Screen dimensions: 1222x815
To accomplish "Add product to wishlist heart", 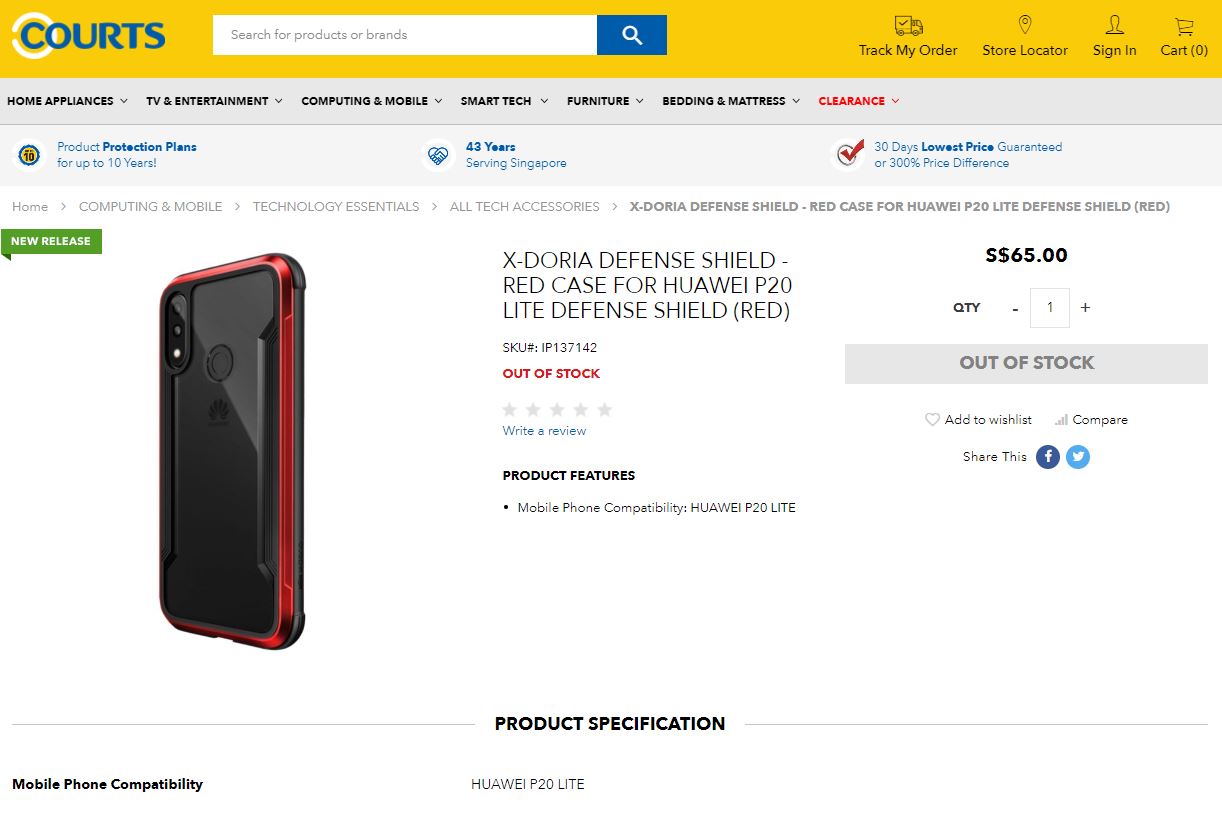I will point(932,420).
